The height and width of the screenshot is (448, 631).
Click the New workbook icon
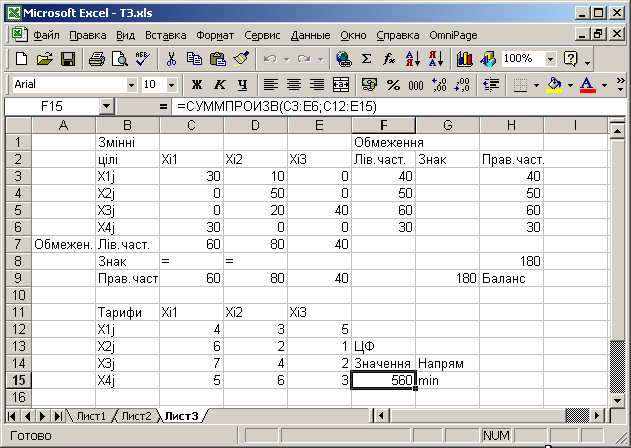coord(21,59)
